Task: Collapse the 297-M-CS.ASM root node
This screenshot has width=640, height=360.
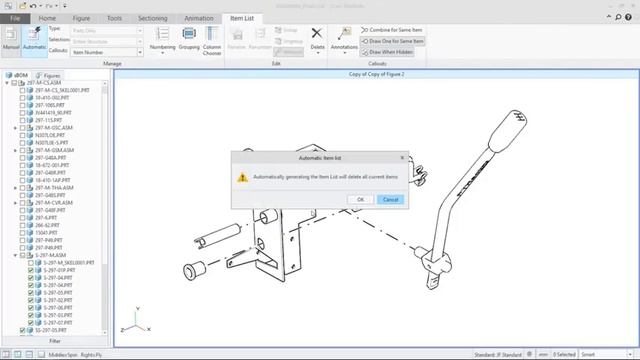Action: click(x=7, y=83)
